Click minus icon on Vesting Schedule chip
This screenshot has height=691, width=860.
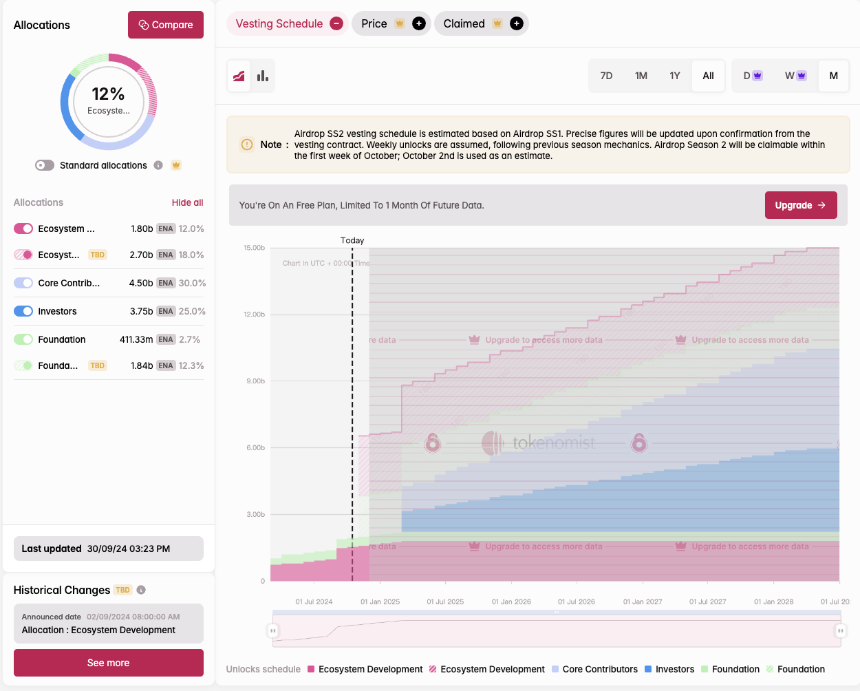click(336, 24)
